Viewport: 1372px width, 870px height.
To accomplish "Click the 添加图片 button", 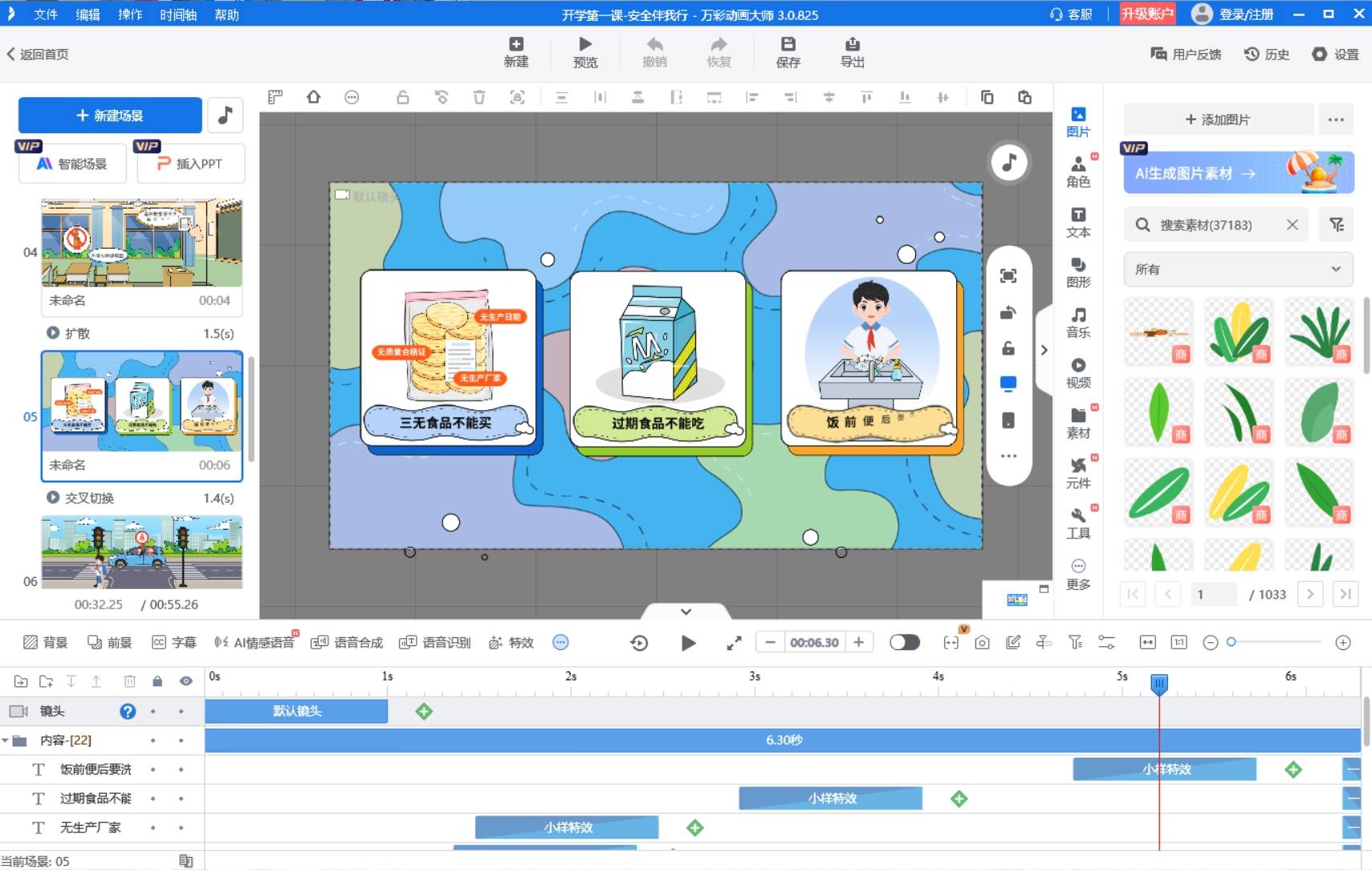I will click(x=1218, y=120).
